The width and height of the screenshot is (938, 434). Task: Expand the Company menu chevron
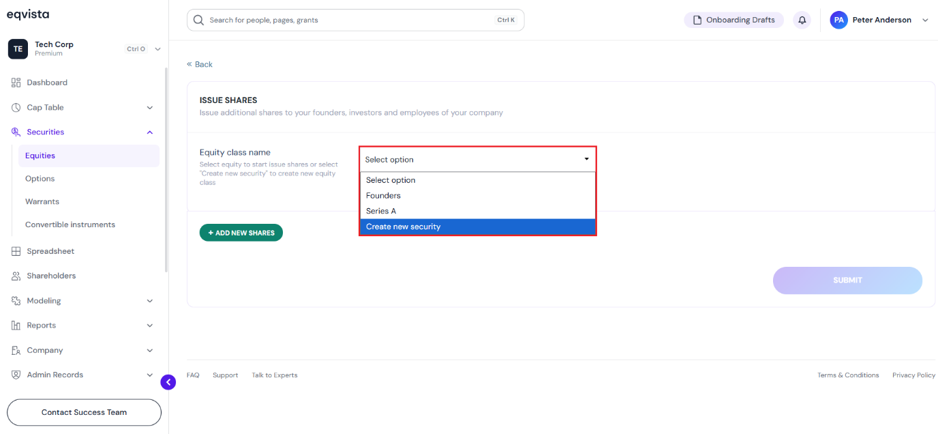(x=150, y=350)
